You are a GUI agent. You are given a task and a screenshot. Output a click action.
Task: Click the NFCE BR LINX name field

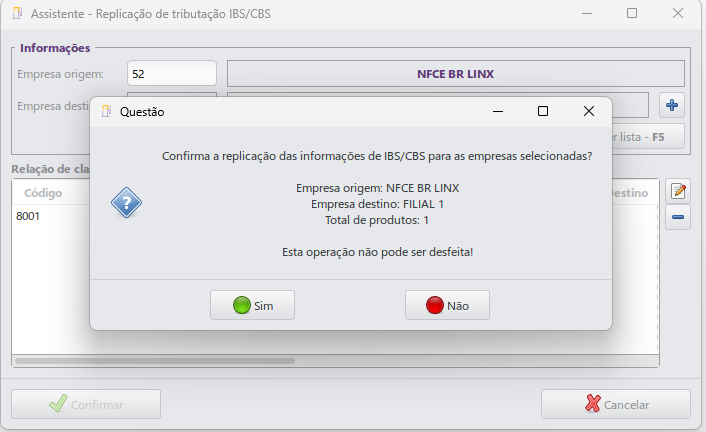point(455,73)
